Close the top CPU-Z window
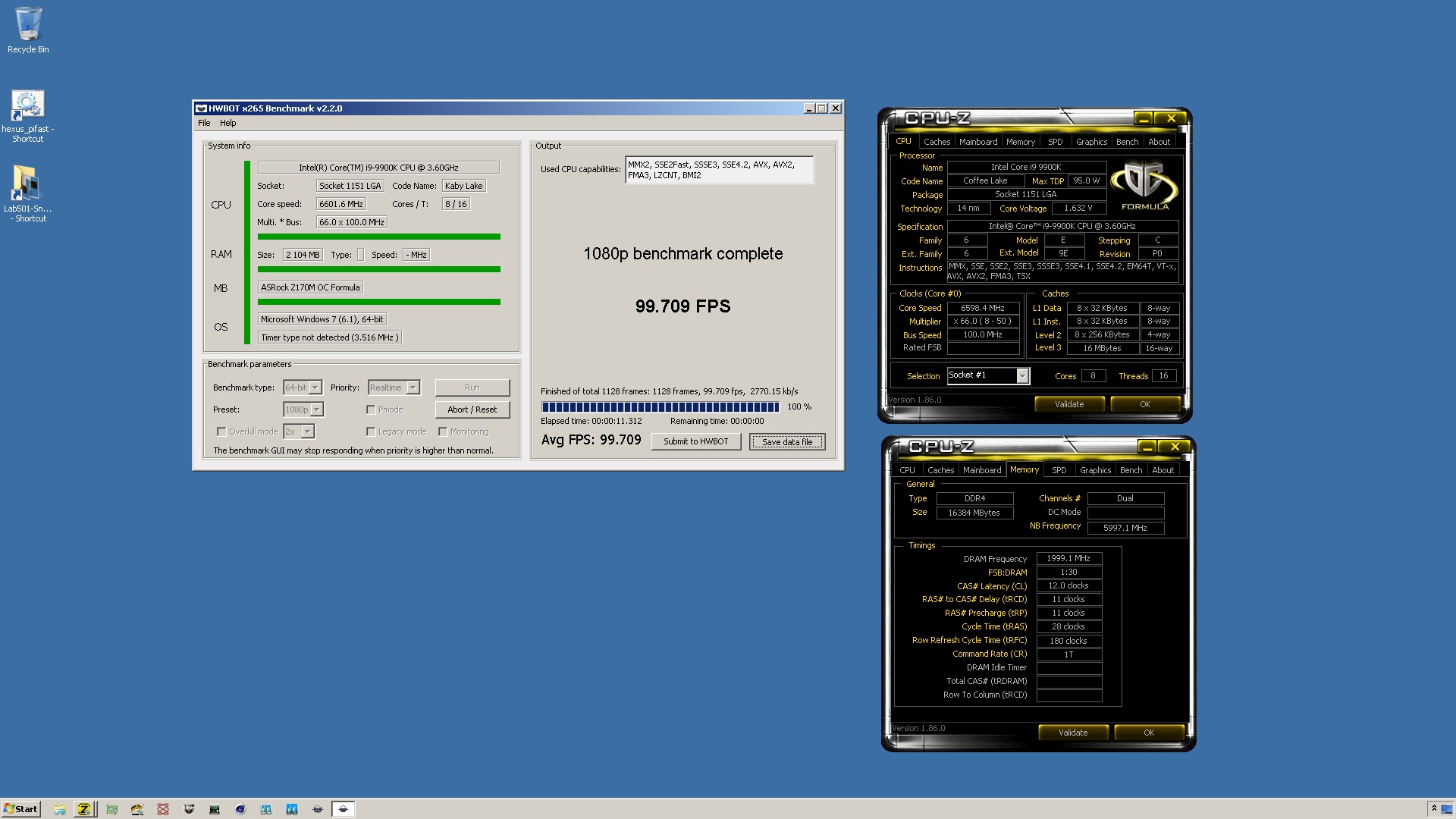The image size is (1456, 819). point(1171,118)
